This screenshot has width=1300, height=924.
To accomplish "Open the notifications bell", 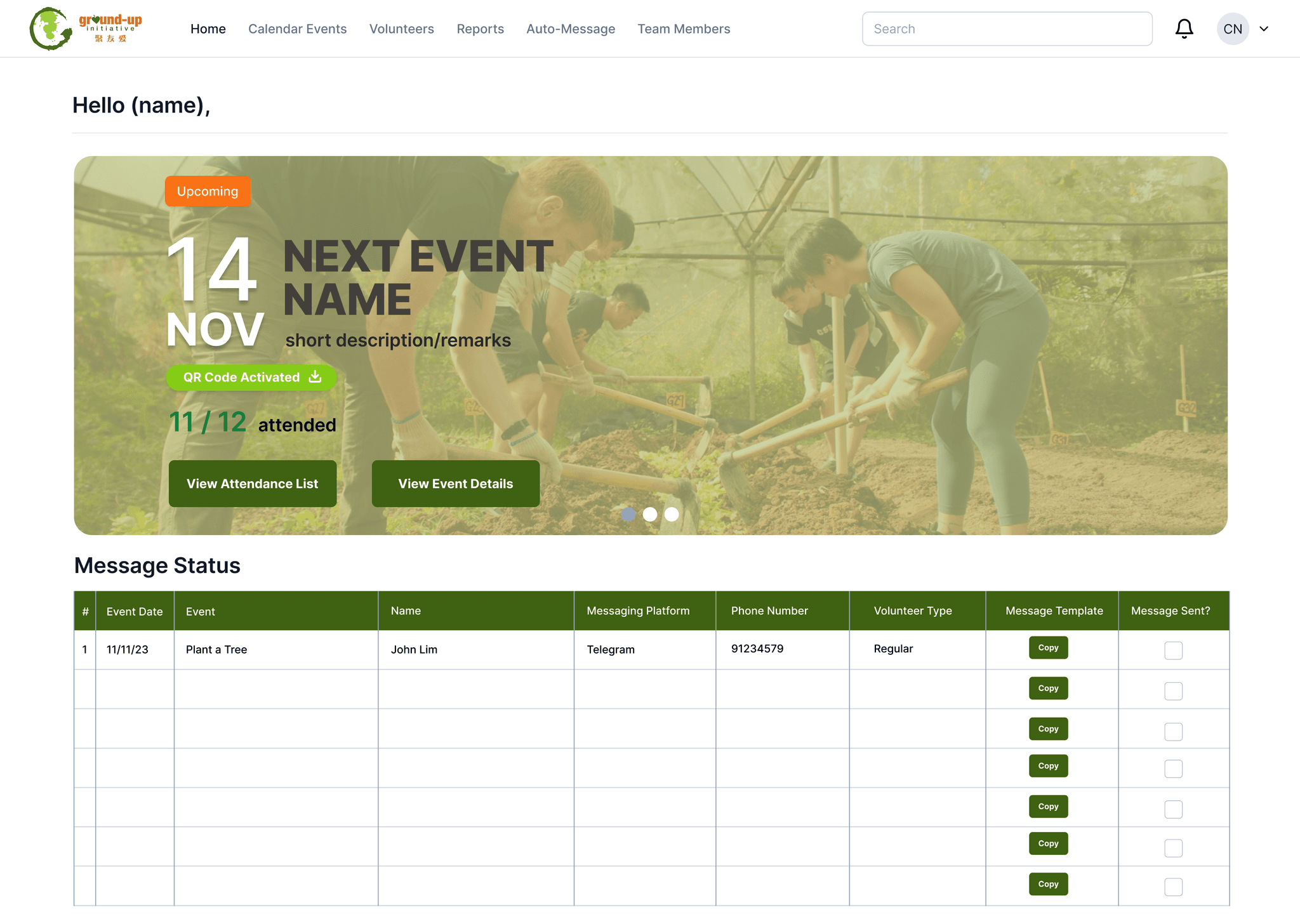I will (x=1184, y=29).
